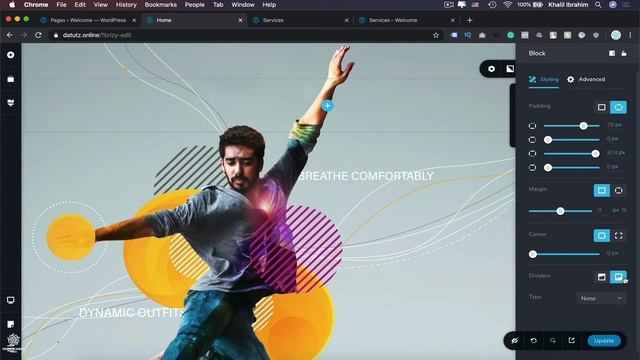
Task: Open the divider Type dropdown showing None
Action: pos(601,298)
